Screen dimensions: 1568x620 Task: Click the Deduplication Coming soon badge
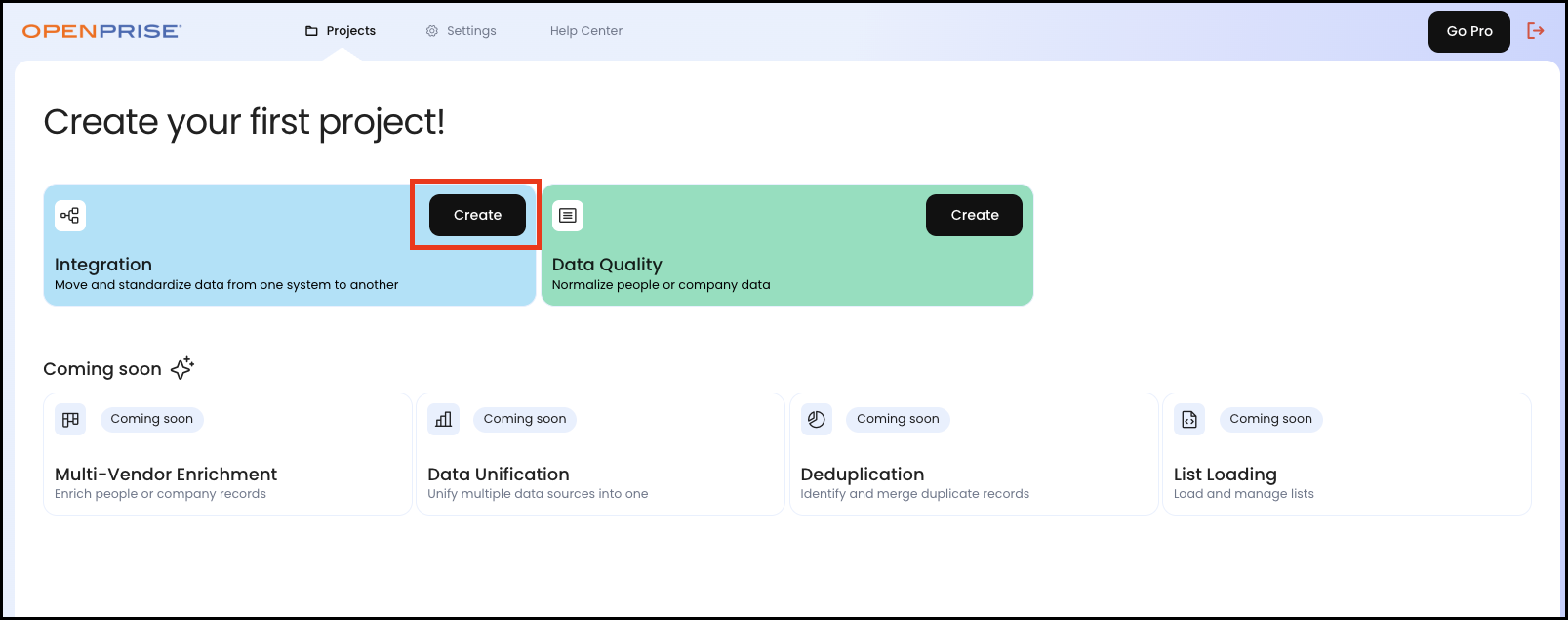tap(898, 419)
